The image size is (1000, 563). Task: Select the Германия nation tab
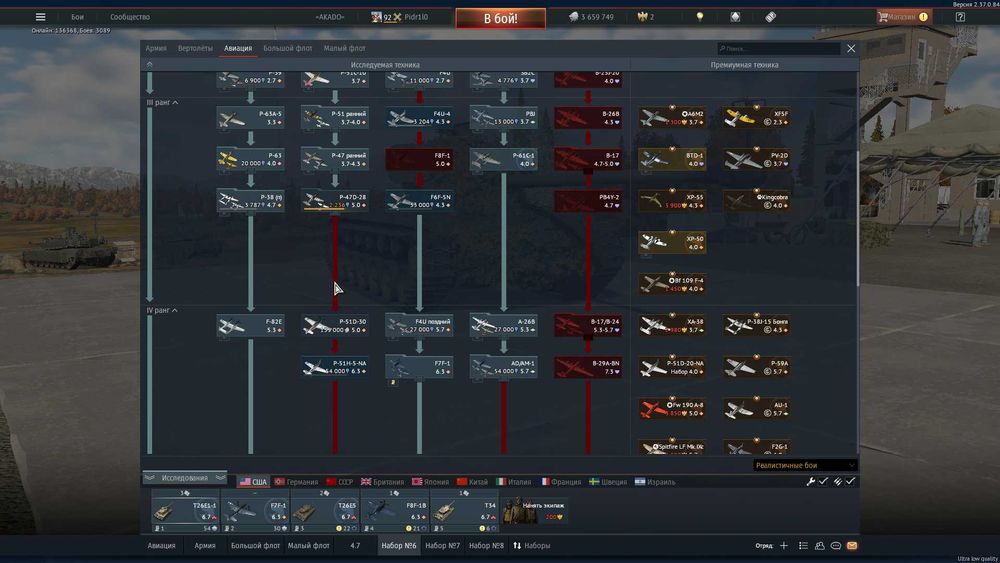296,482
